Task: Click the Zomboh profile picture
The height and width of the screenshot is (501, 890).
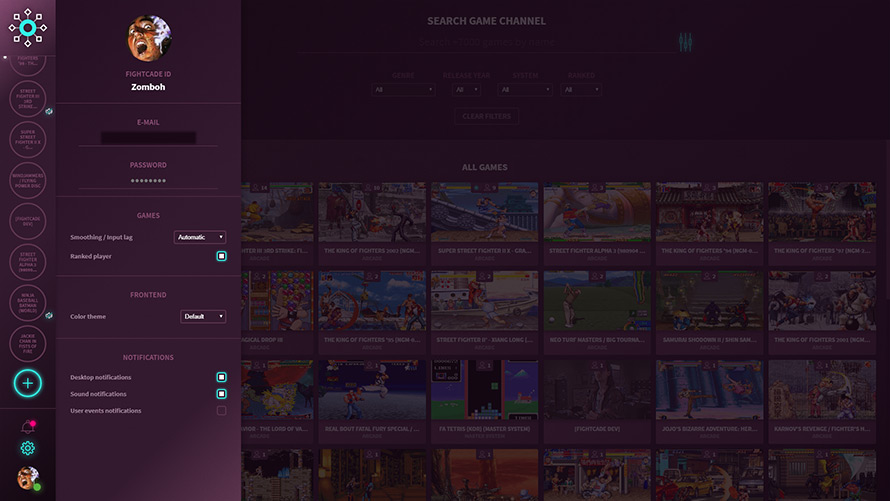Action: pyautogui.click(x=149, y=37)
